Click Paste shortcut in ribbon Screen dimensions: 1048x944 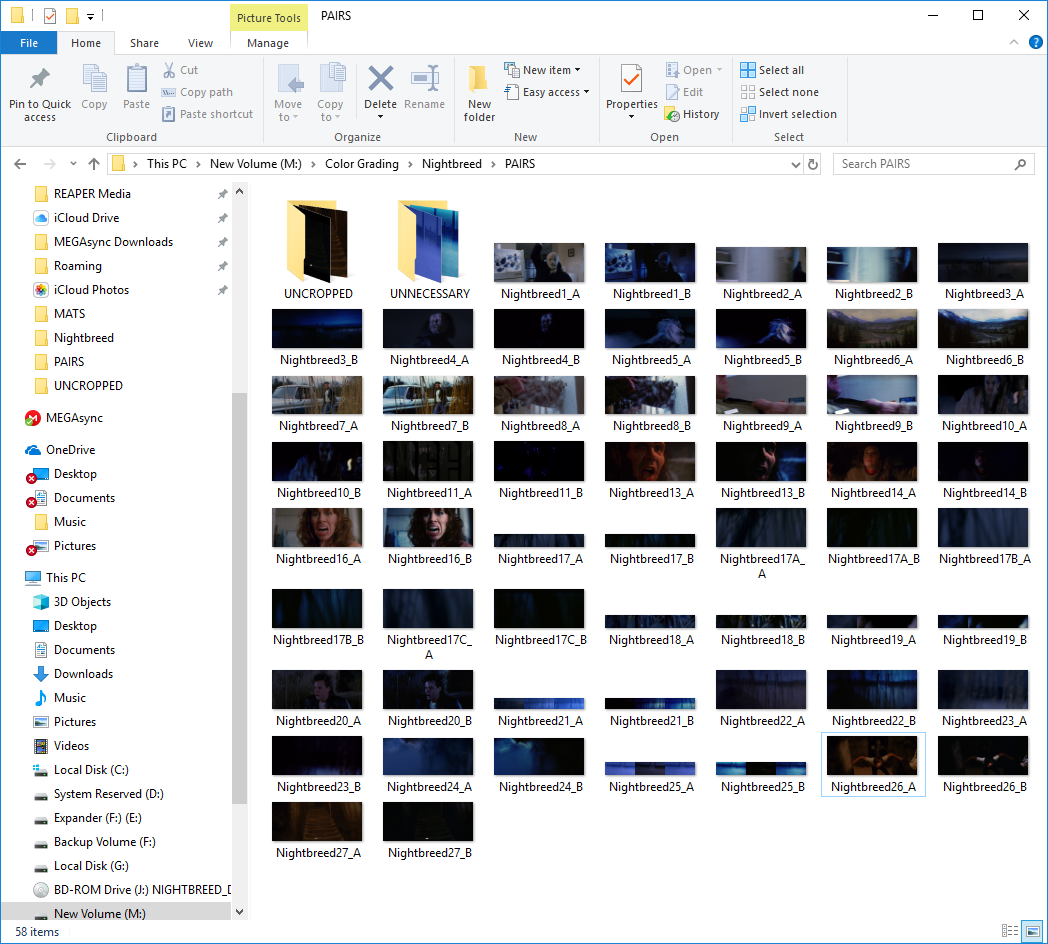coord(208,114)
